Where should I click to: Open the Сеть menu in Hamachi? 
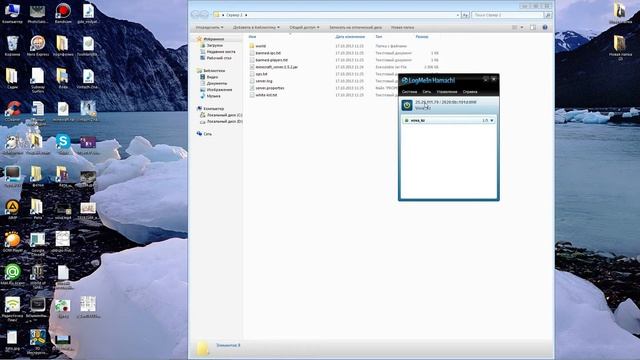pos(427,92)
